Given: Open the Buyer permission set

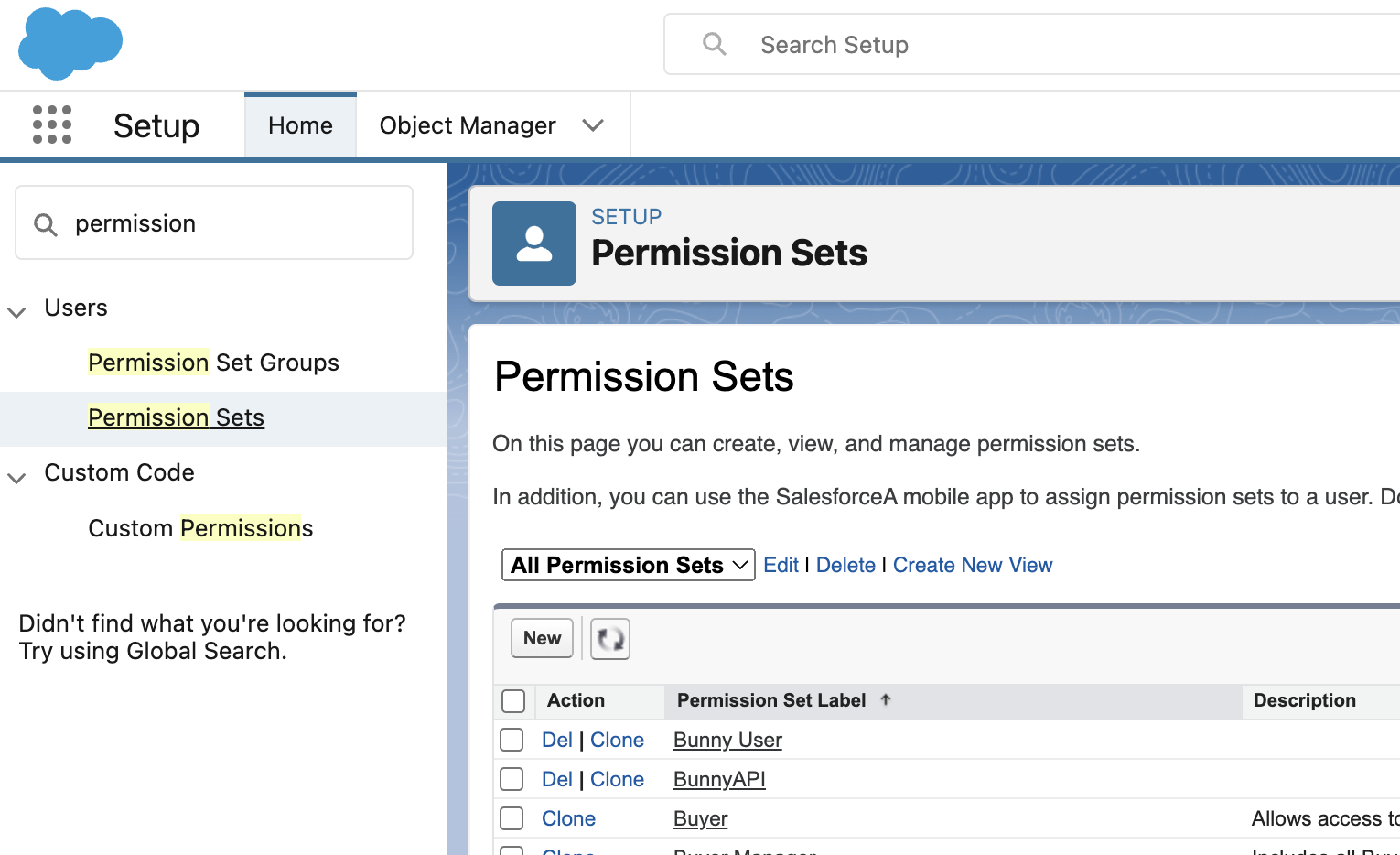Looking at the screenshot, I should [x=701, y=818].
